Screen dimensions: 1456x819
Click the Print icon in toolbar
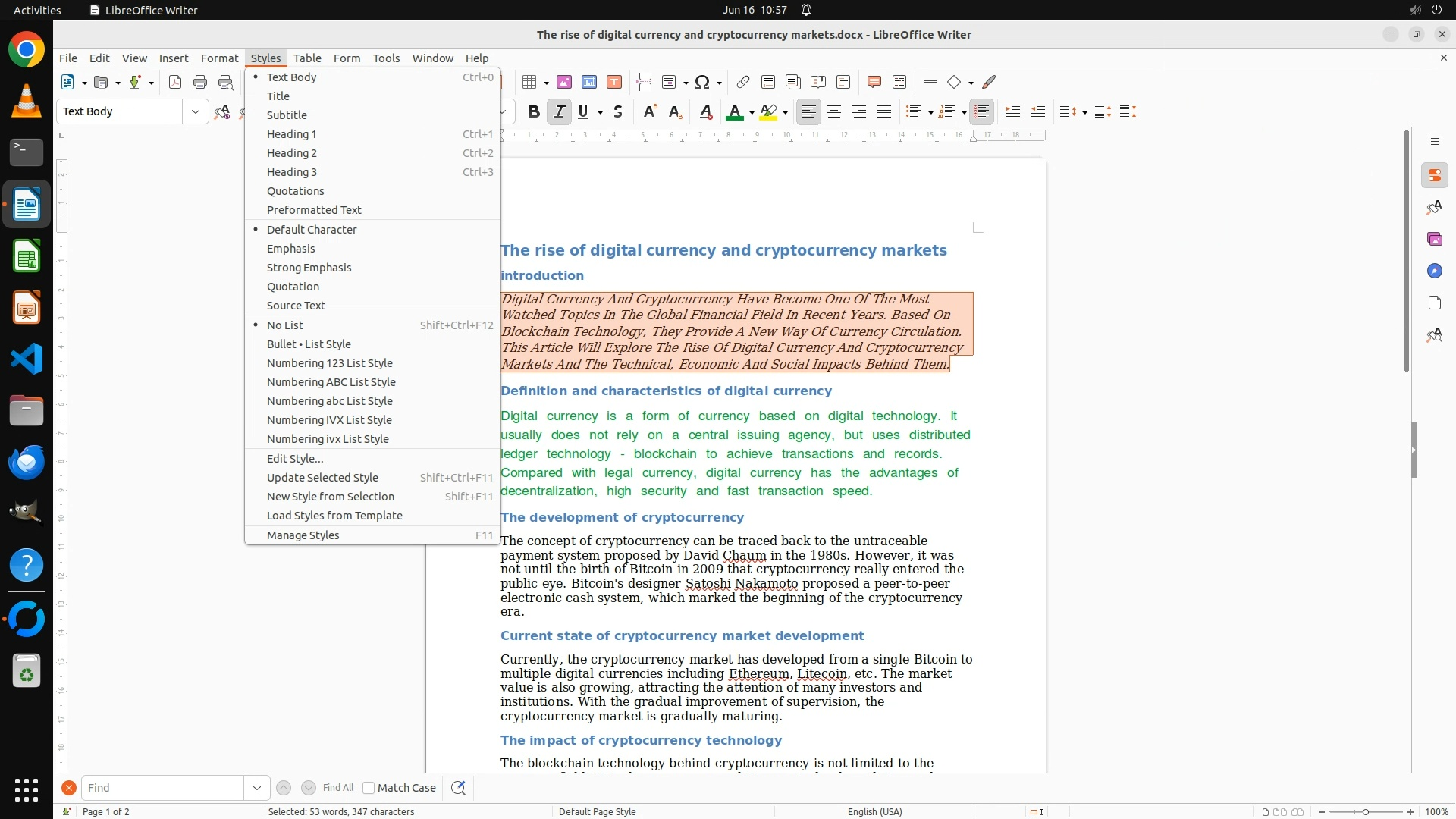pos(200,82)
